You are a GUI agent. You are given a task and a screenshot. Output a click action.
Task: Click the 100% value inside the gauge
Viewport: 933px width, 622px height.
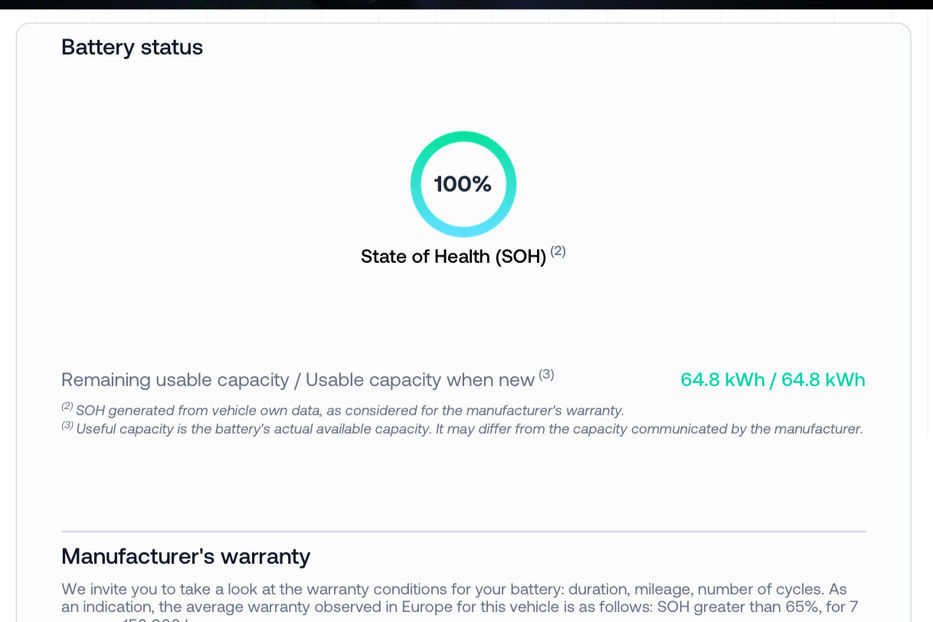[x=463, y=184]
